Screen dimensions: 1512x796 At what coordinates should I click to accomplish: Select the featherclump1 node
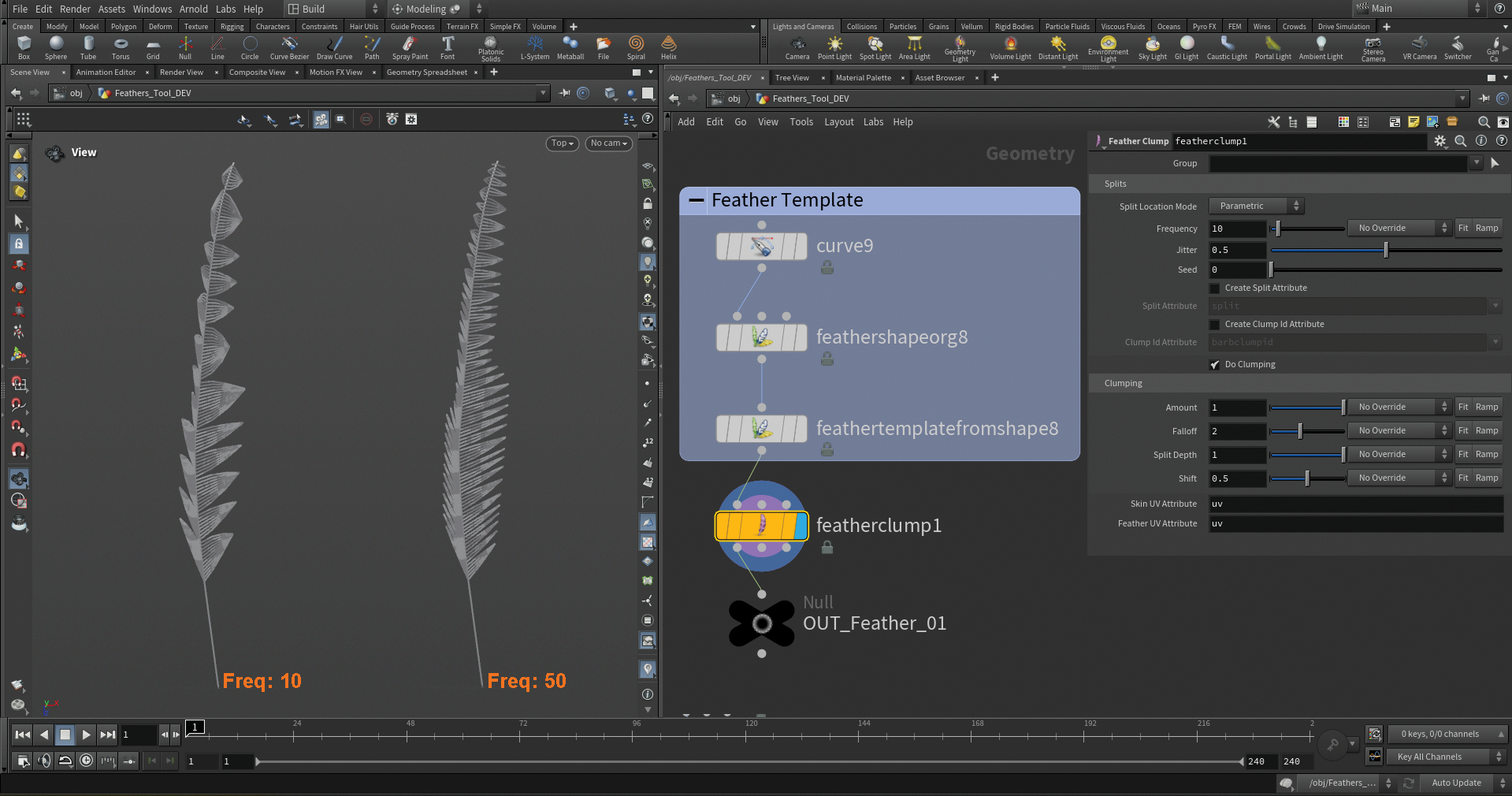761,526
